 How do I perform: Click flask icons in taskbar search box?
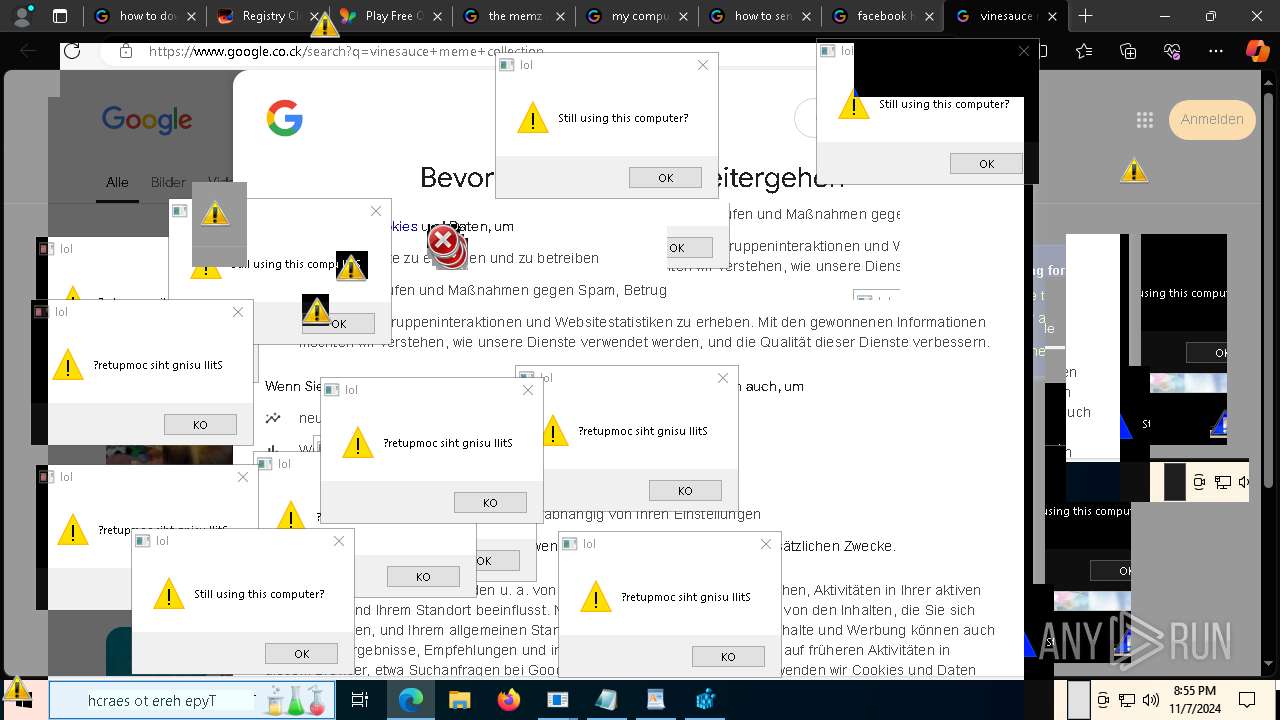click(296, 701)
